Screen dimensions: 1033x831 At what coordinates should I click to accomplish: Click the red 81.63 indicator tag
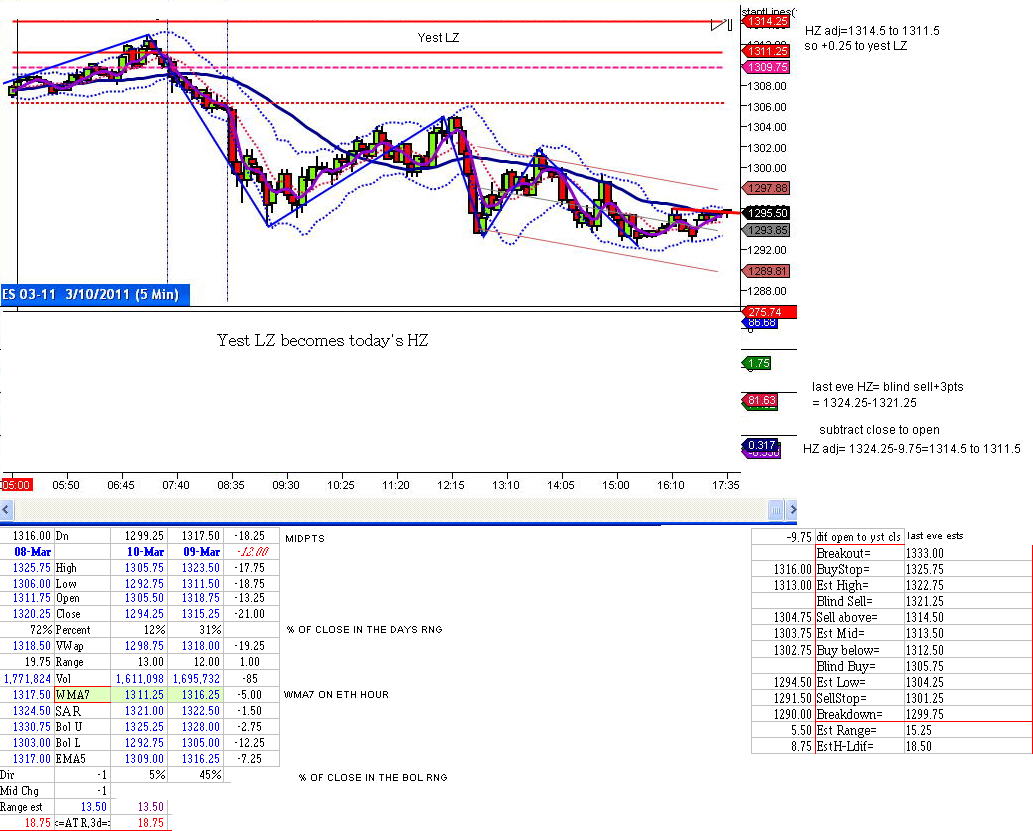click(x=760, y=400)
